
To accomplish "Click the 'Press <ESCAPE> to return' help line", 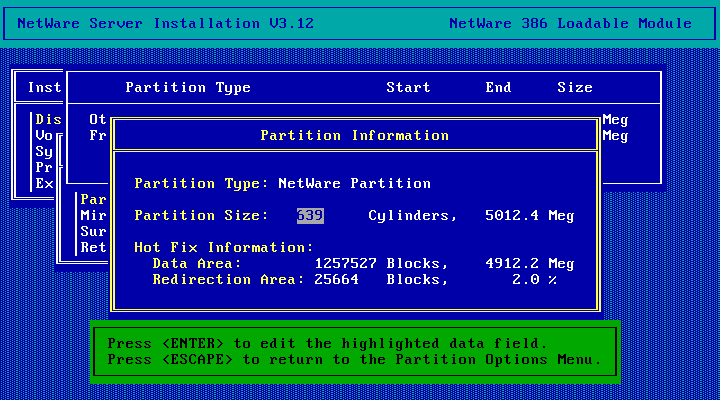I will coord(354,360).
